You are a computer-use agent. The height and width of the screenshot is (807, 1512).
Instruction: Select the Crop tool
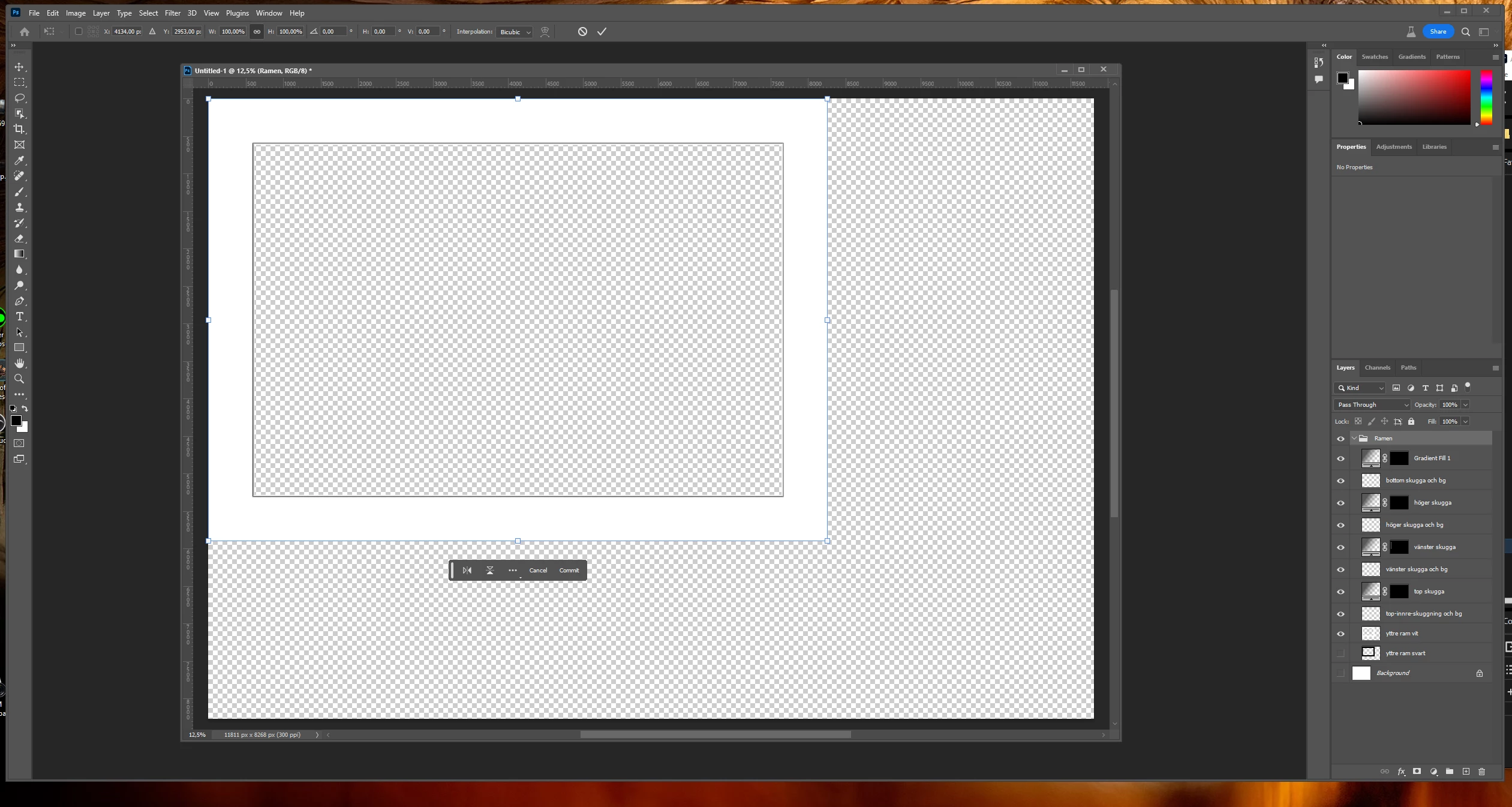tap(19, 129)
